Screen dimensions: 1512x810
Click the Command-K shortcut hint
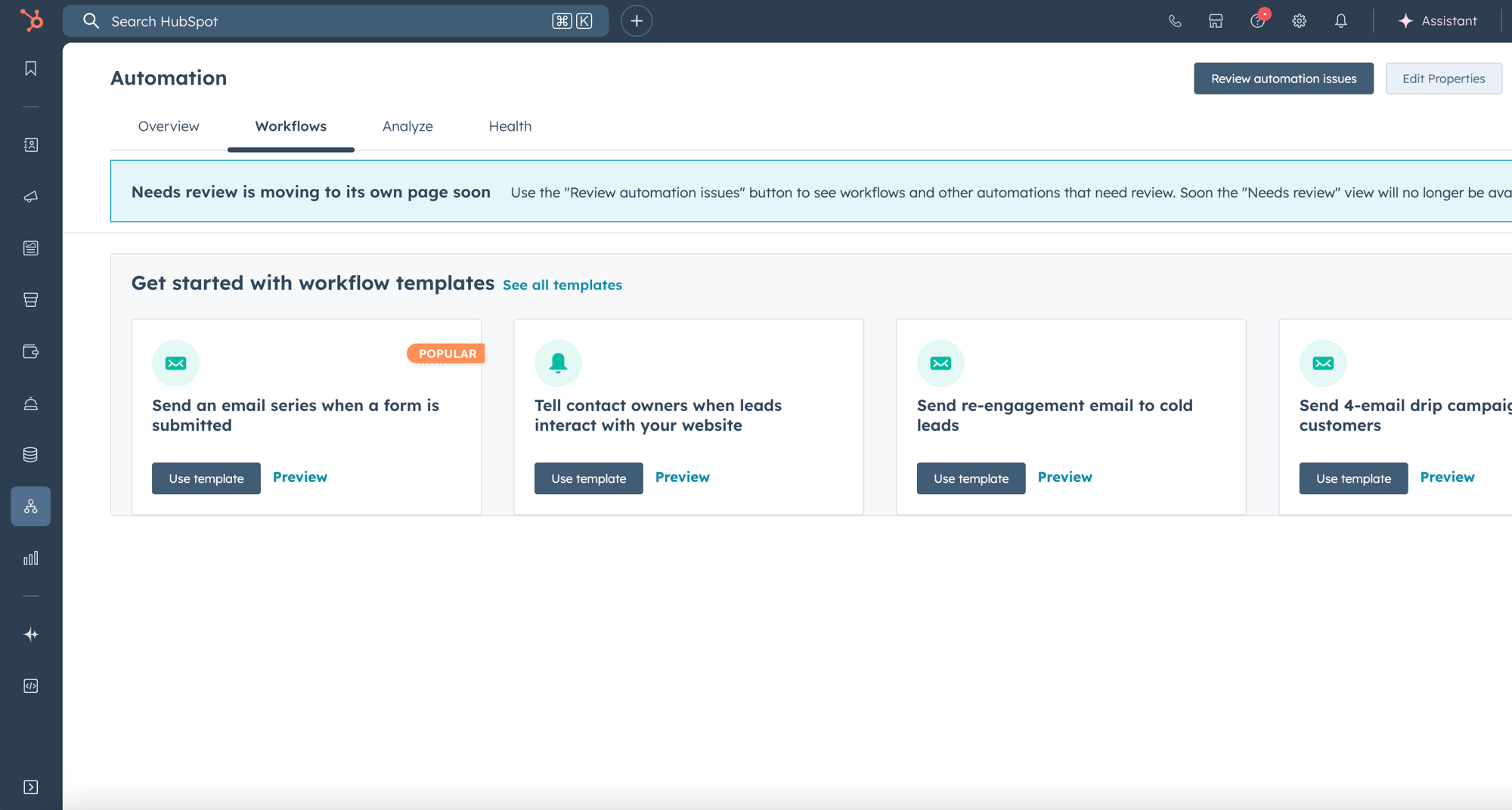pyautogui.click(x=572, y=21)
